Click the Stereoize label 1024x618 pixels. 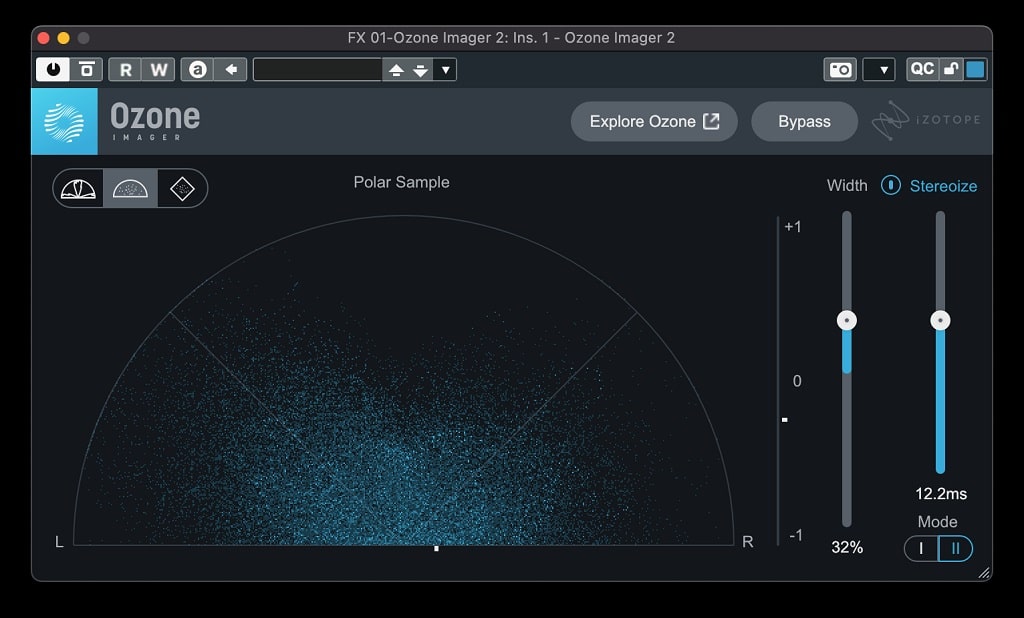[x=943, y=186]
